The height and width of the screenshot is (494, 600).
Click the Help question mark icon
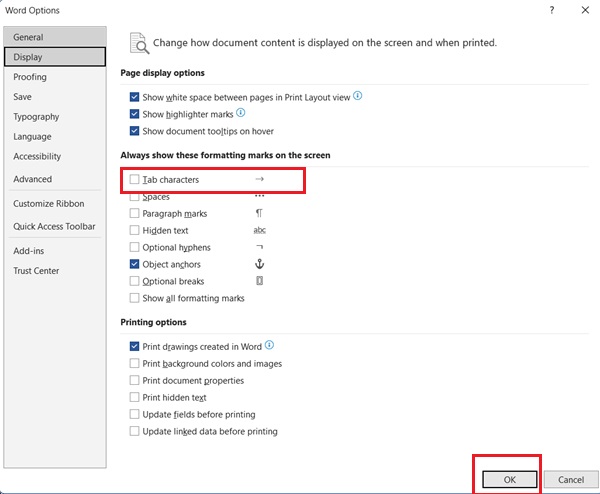click(x=551, y=10)
